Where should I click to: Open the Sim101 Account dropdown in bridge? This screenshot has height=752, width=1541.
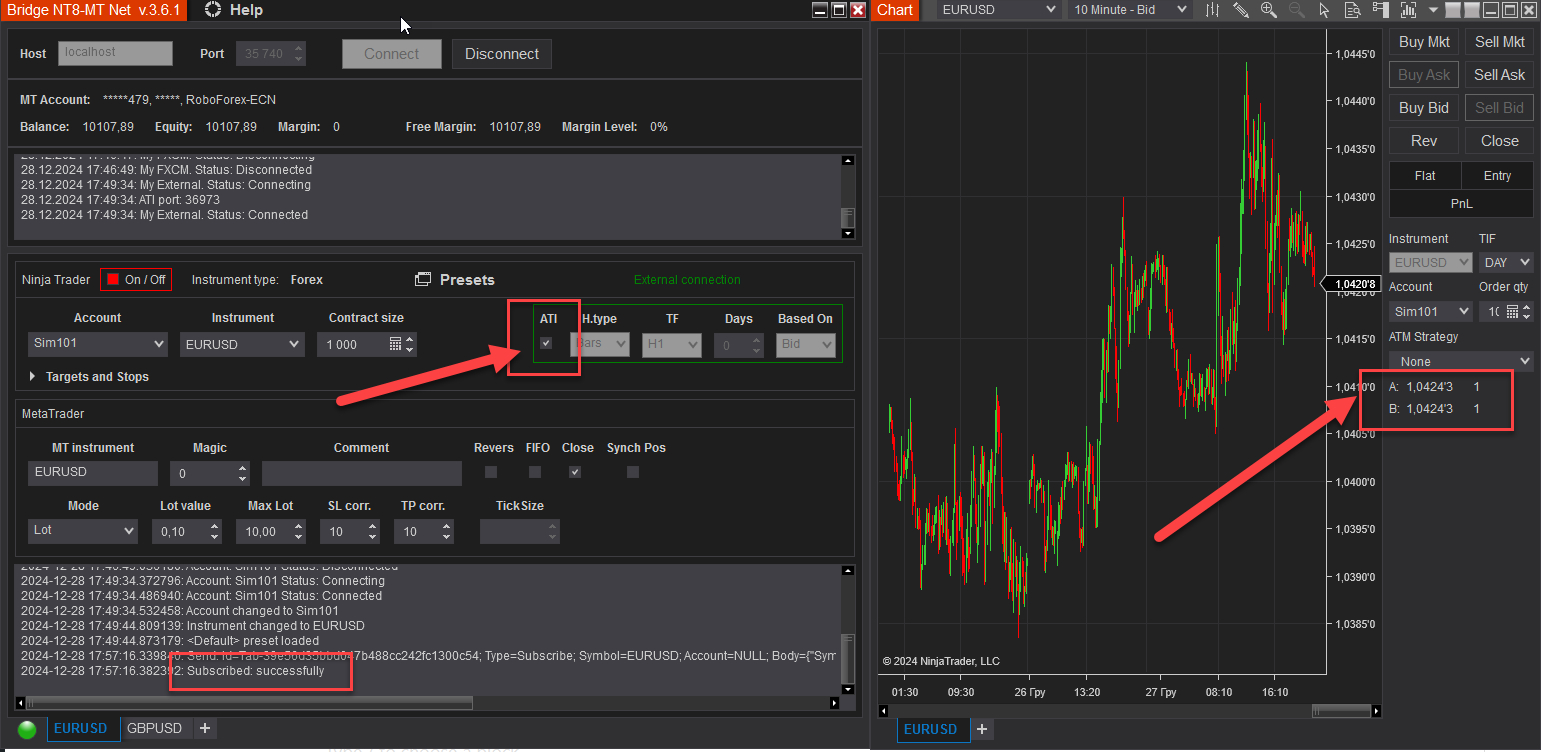(97, 344)
